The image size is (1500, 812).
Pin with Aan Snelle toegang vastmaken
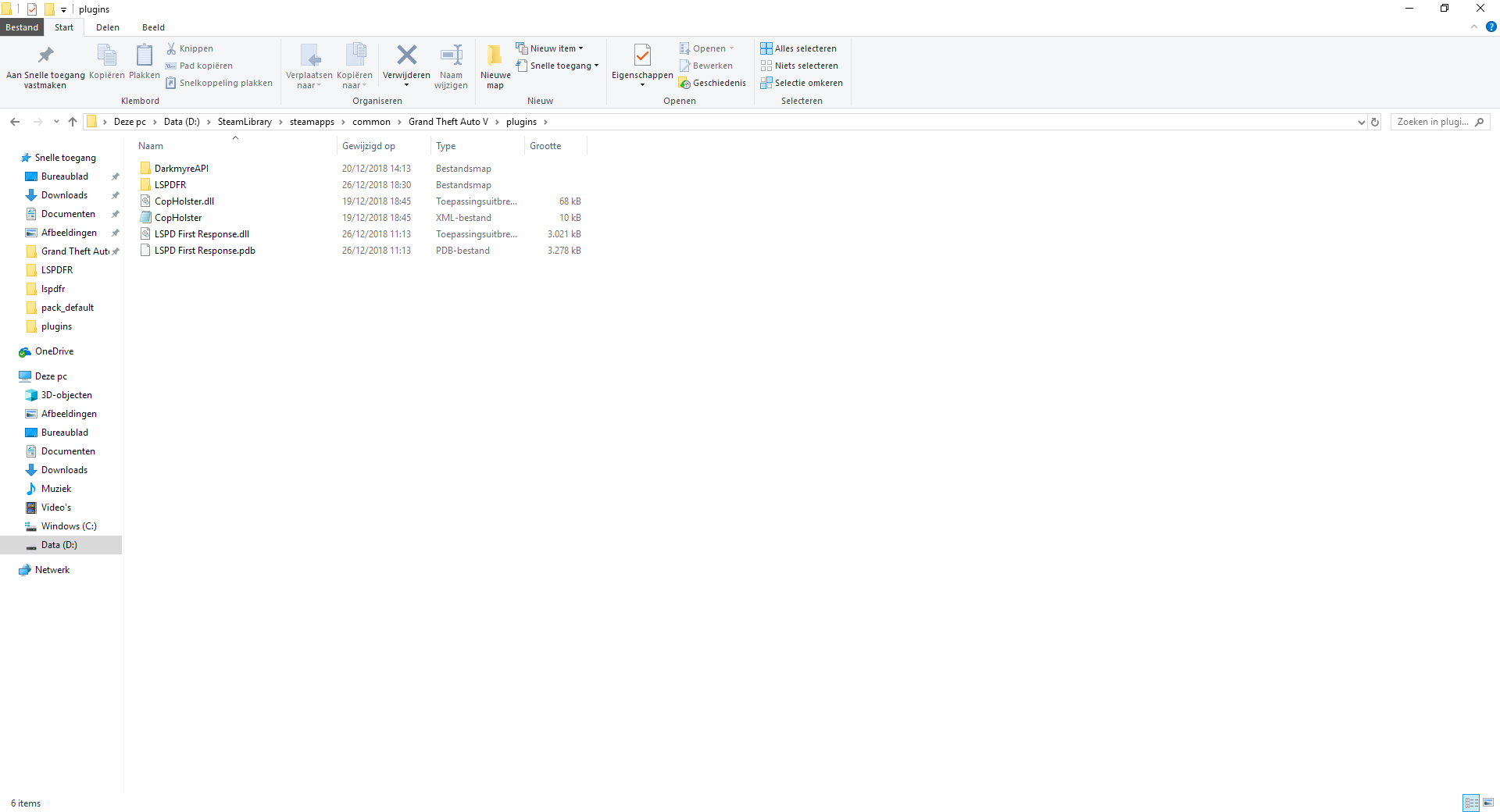click(x=45, y=66)
